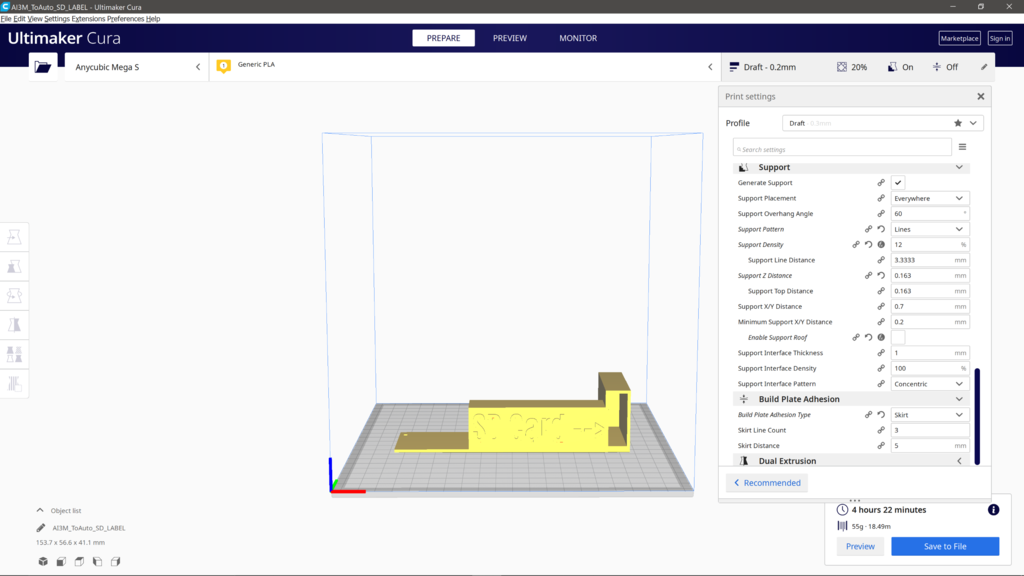This screenshot has height=576, width=1024.
Task: Click the Save to File button
Action: click(x=944, y=546)
